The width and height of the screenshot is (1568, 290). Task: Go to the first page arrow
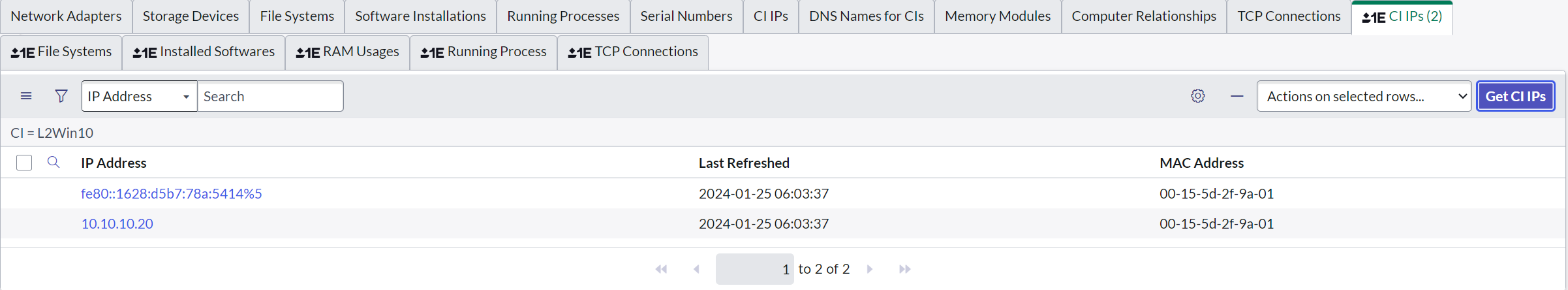[661, 269]
